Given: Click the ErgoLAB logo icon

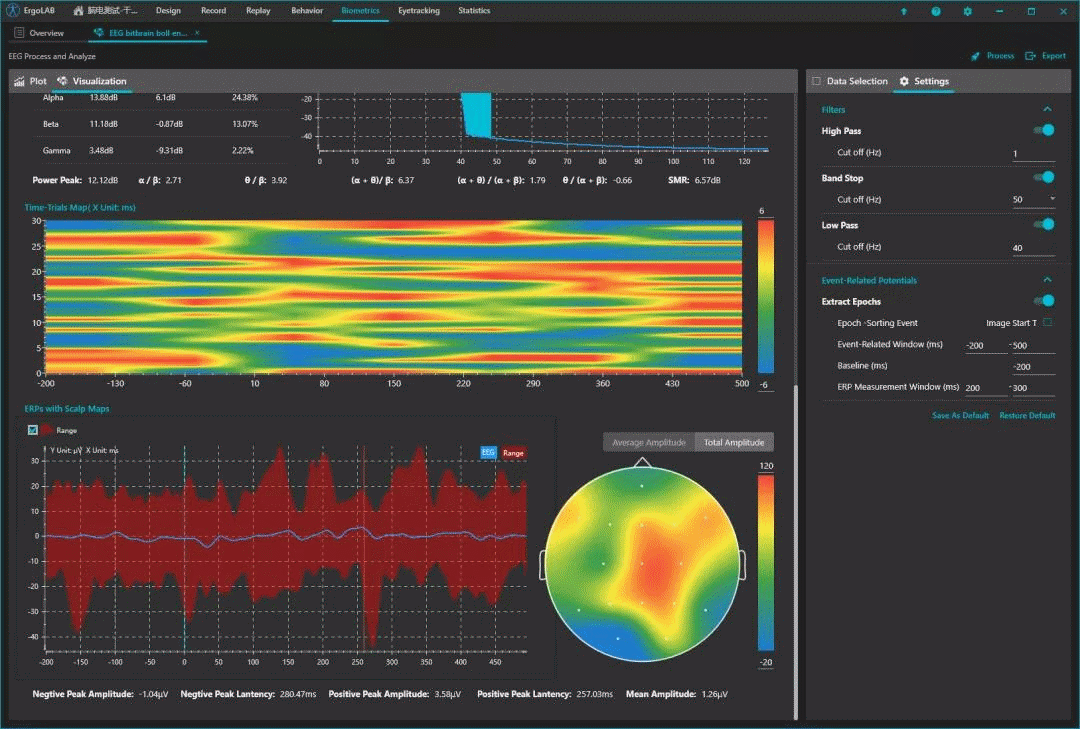Looking at the screenshot, I should tap(13, 11).
